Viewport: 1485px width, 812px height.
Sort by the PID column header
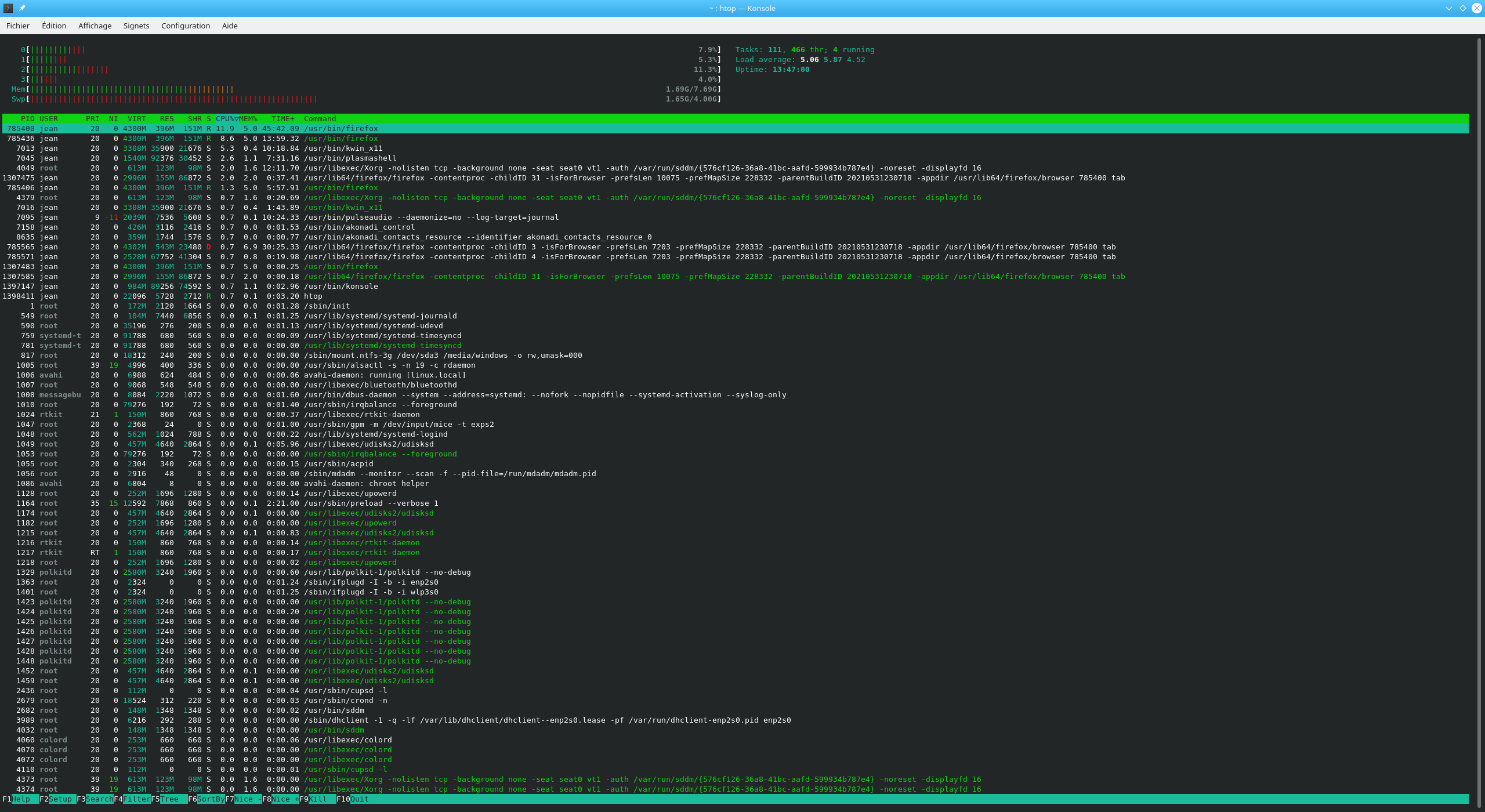click(x=27, y=119)
